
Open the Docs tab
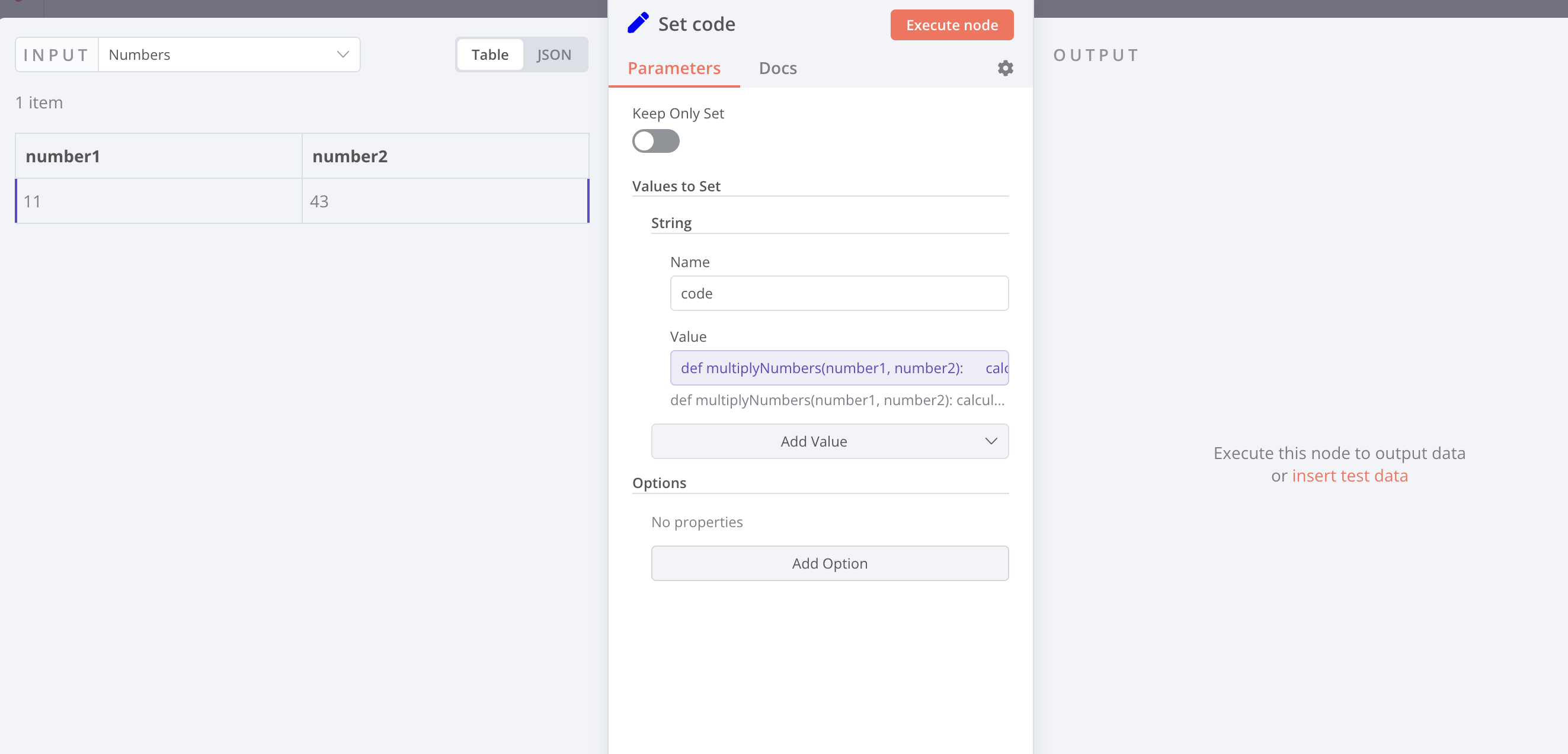(x=777, y=68)
